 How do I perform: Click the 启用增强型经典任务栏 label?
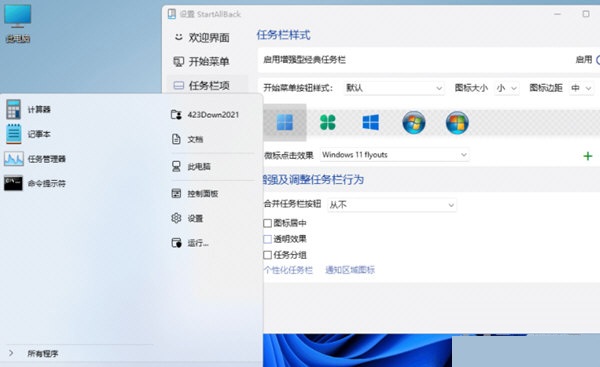(x=305, y=60)
